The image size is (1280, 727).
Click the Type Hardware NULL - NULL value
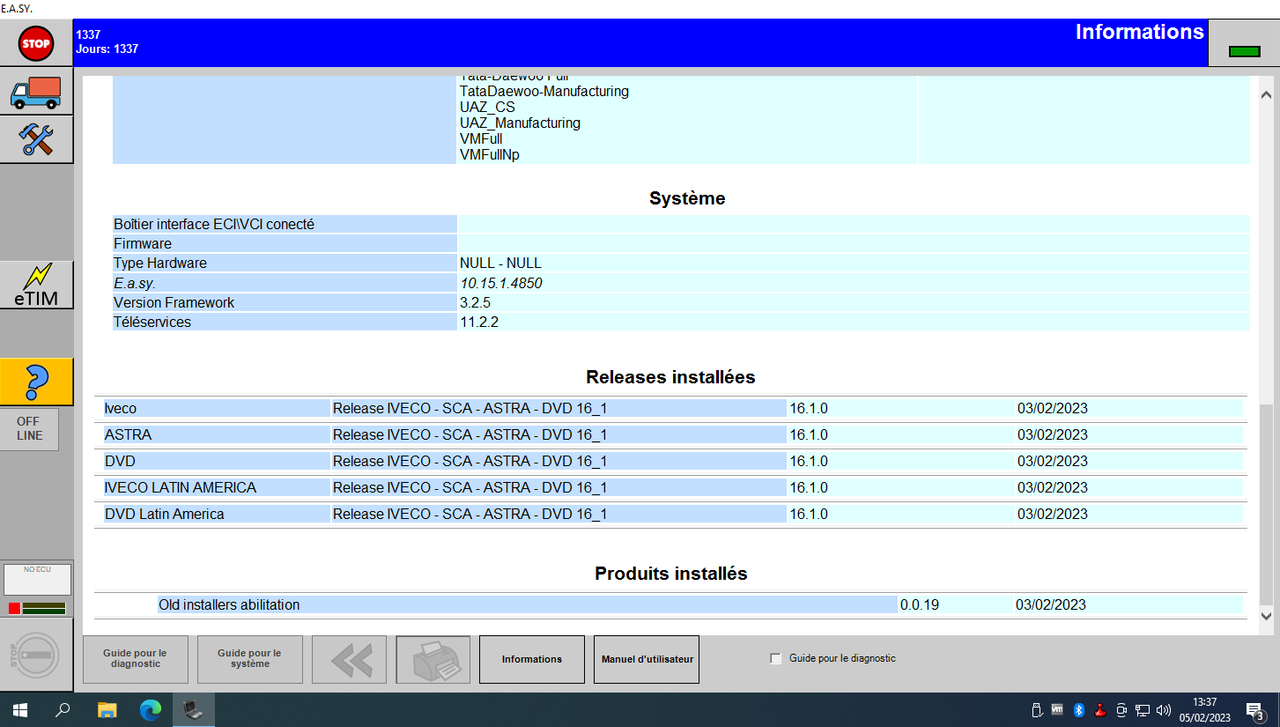coord(501,263)
